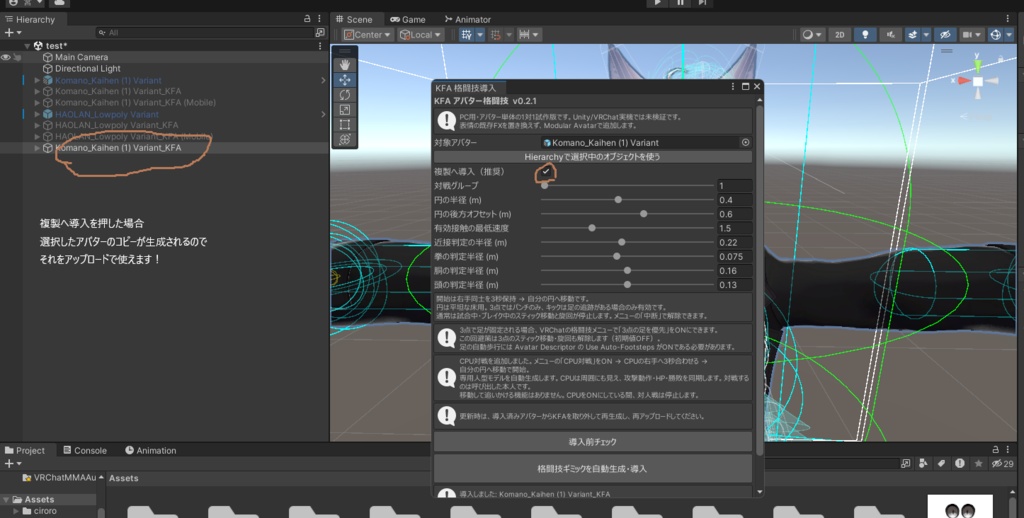Viewport: 1024px width, 518px height.
Task: Select the Scale tool in Scene toolbar
Action: click(x=345, y=110)
